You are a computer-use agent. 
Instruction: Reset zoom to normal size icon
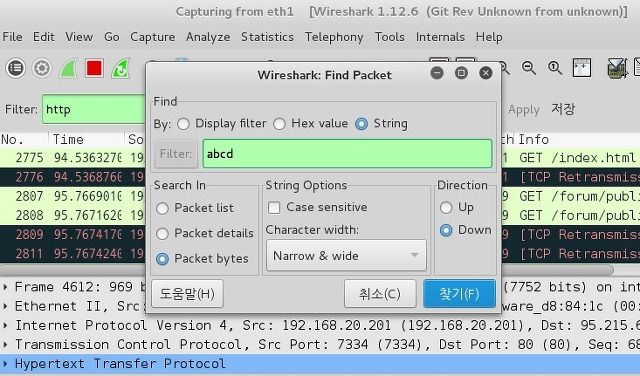pos(555,68)
